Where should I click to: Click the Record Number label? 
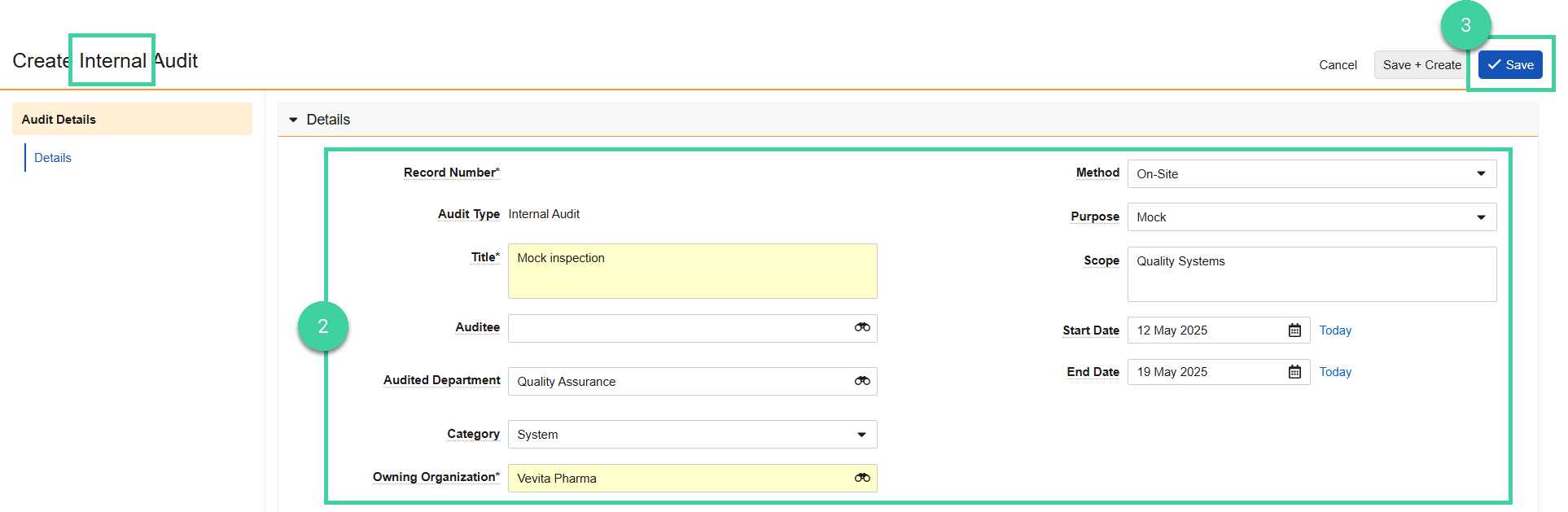451,173
